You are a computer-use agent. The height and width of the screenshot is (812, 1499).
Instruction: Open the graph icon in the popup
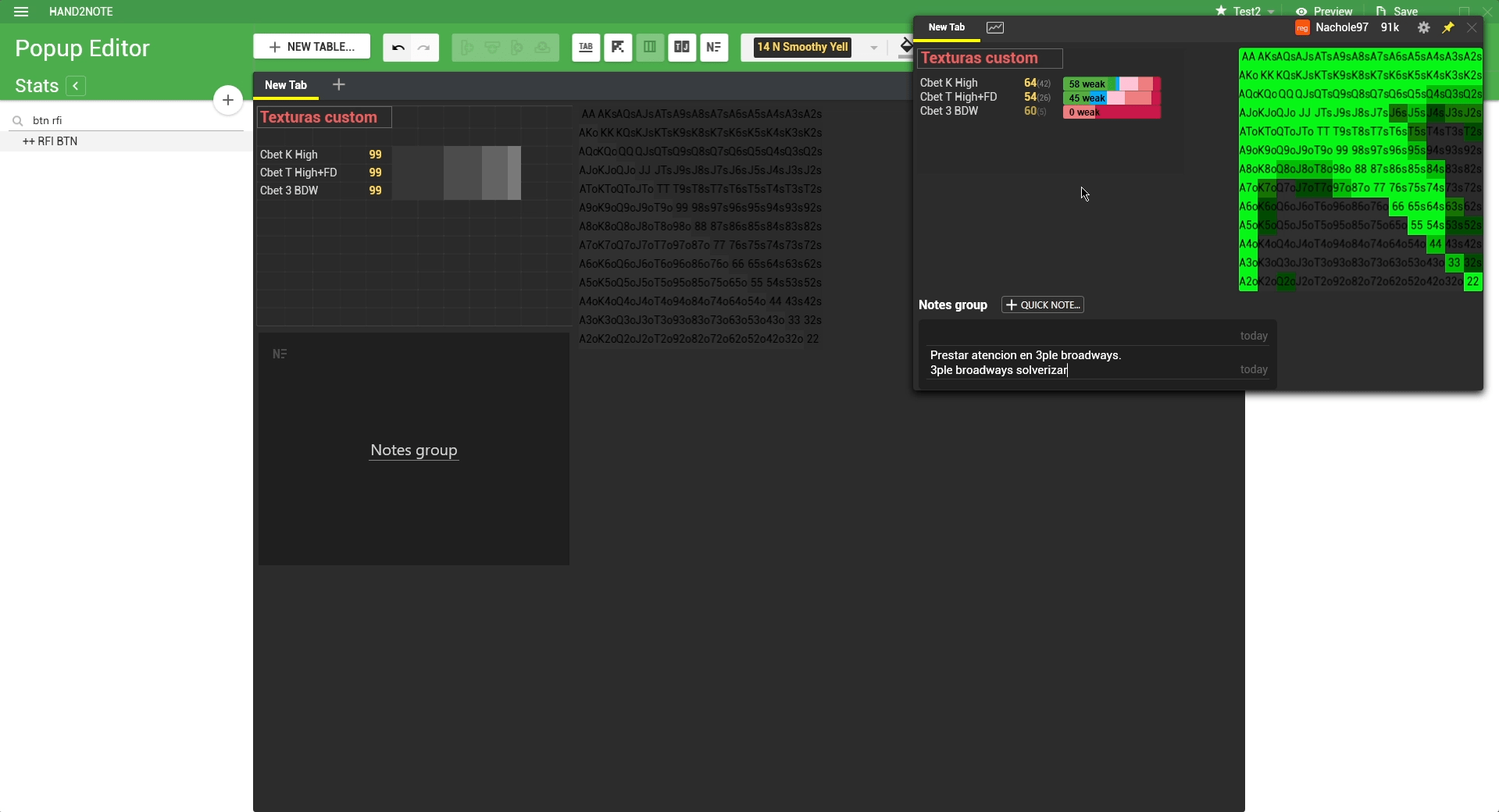[x=995, y=27]
